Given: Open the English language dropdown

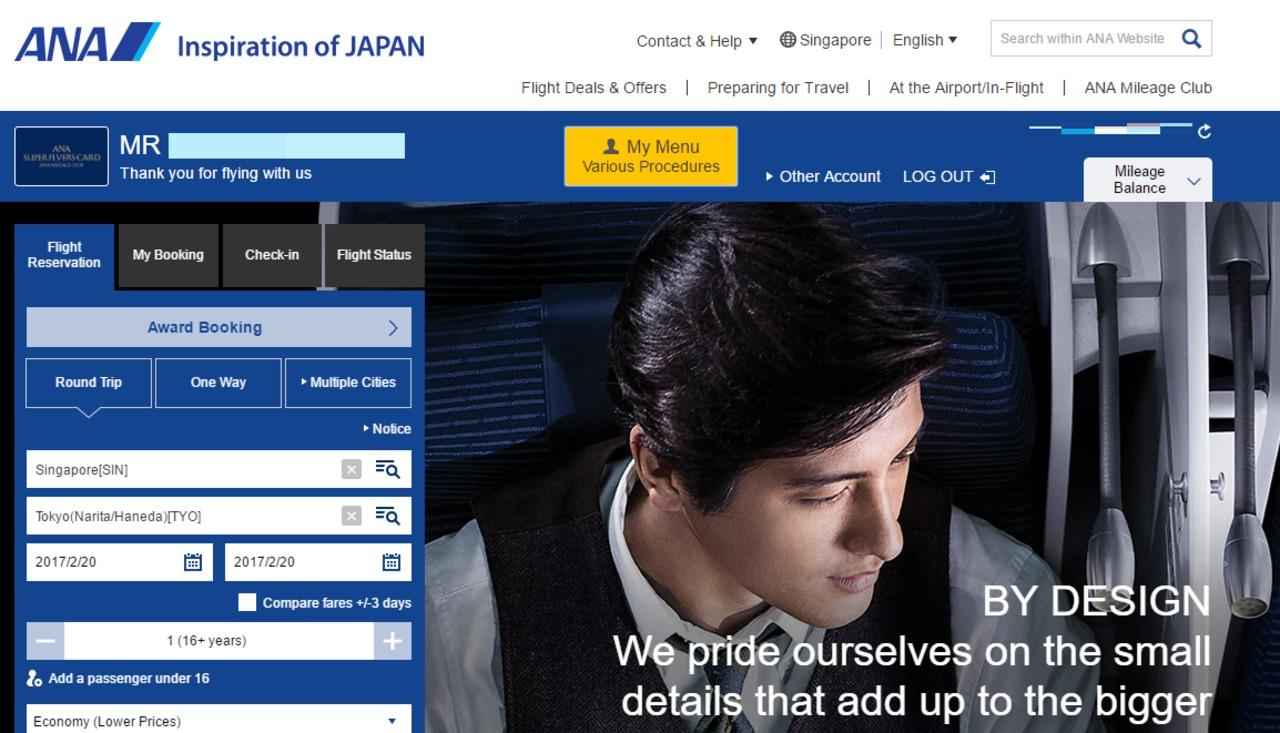Looking at the screenshot, I should [924, 40].
